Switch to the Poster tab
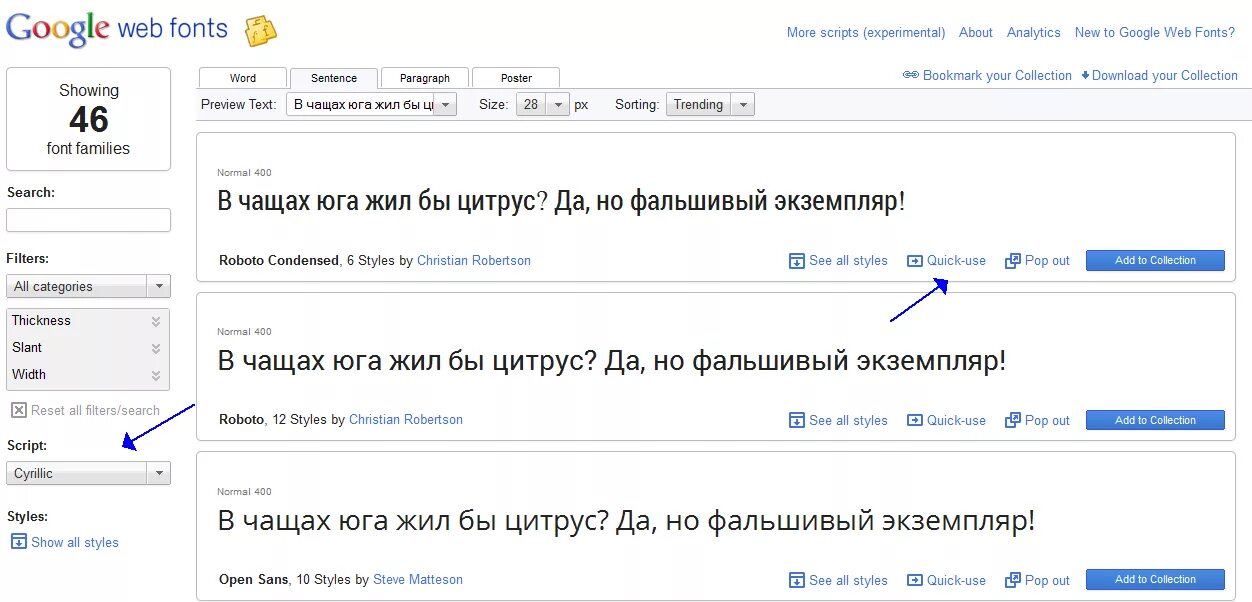 [x=516, y=78]
